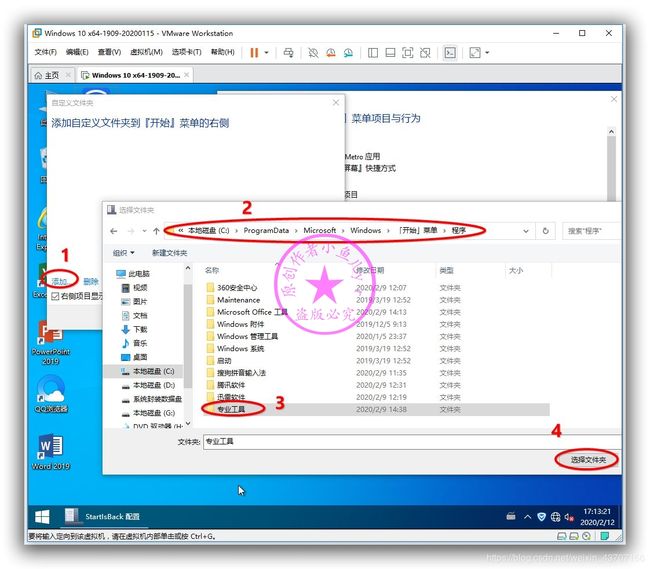
Task: Click the StartIsBack 配置 taskbar item
Action: pos(103,517)
